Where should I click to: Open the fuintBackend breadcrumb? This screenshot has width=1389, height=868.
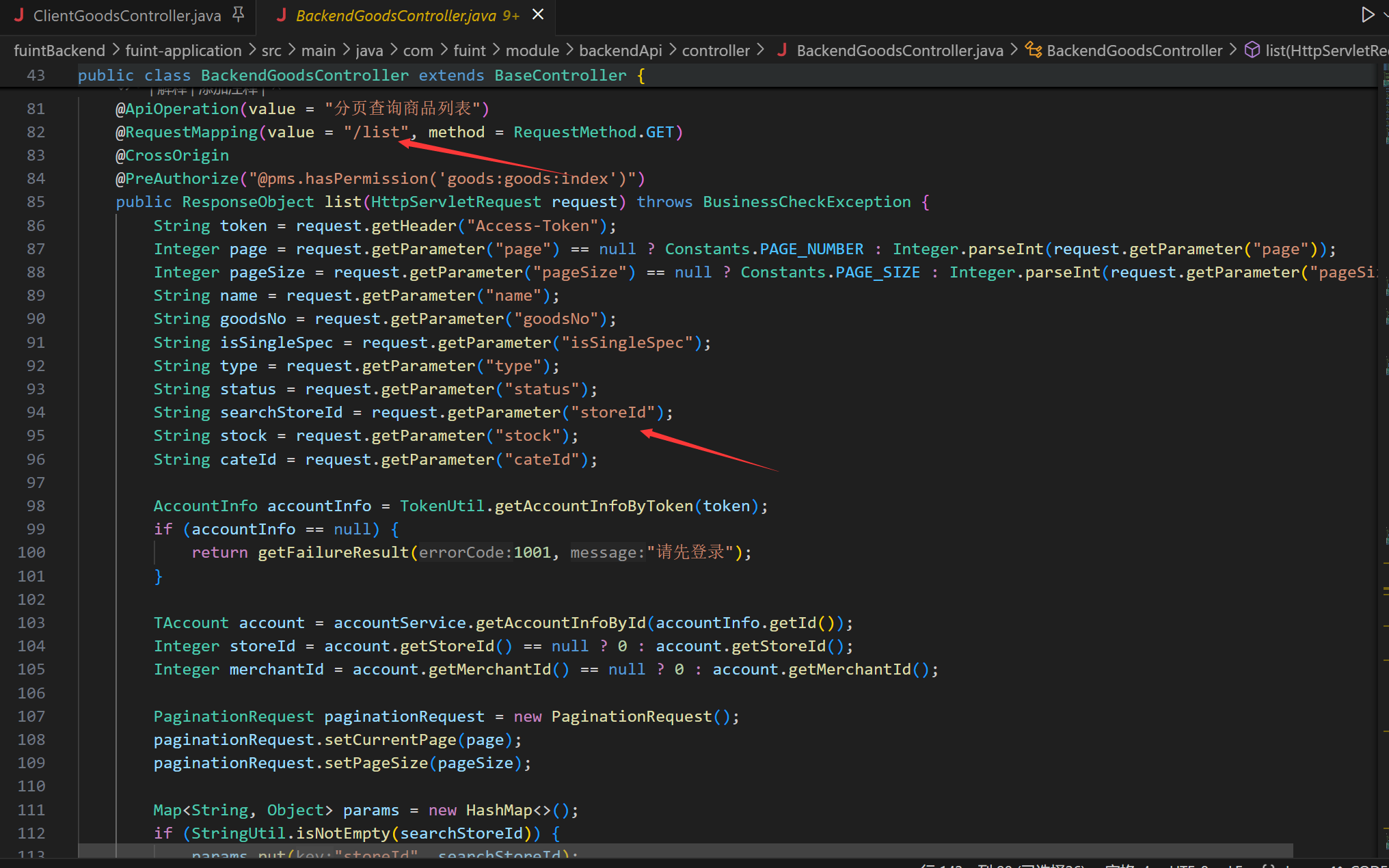click(x=59, y=51)
